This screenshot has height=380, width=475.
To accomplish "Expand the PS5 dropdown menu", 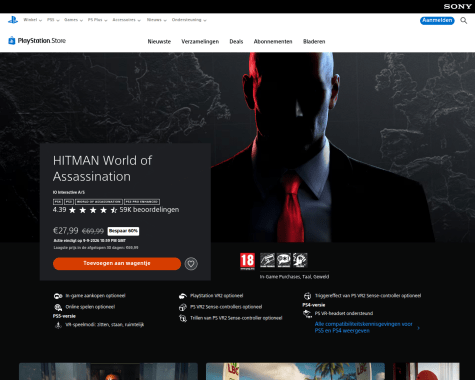I will click(x=53, y=20).
